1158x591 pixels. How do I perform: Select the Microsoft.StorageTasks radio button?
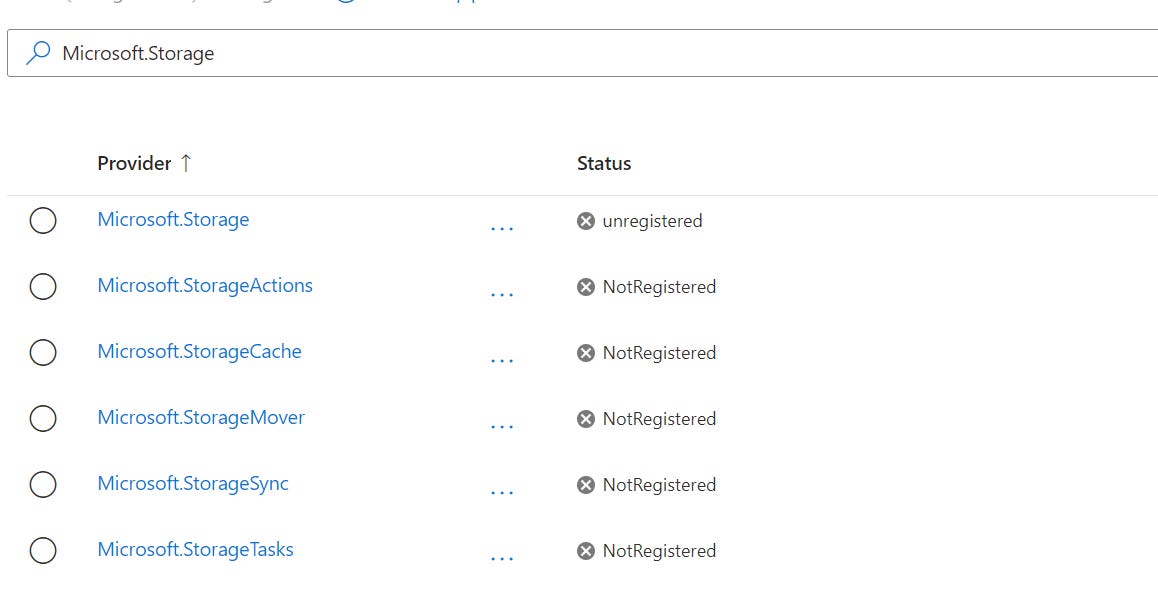(x=43, y=550)
